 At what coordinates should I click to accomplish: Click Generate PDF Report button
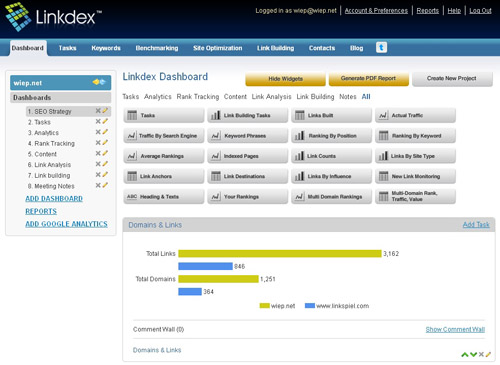(x=368, y=79)
